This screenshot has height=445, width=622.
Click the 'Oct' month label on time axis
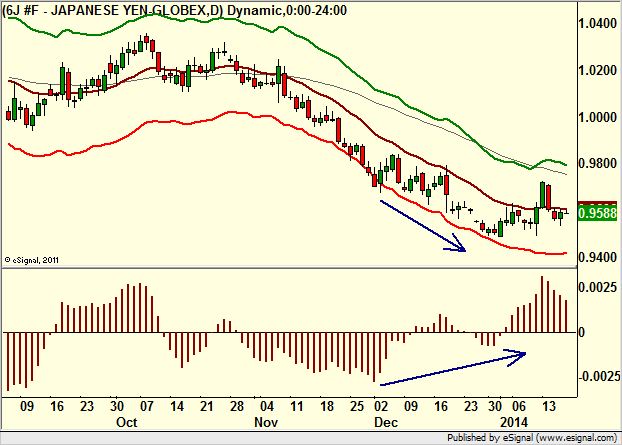[x=127, y=422]
